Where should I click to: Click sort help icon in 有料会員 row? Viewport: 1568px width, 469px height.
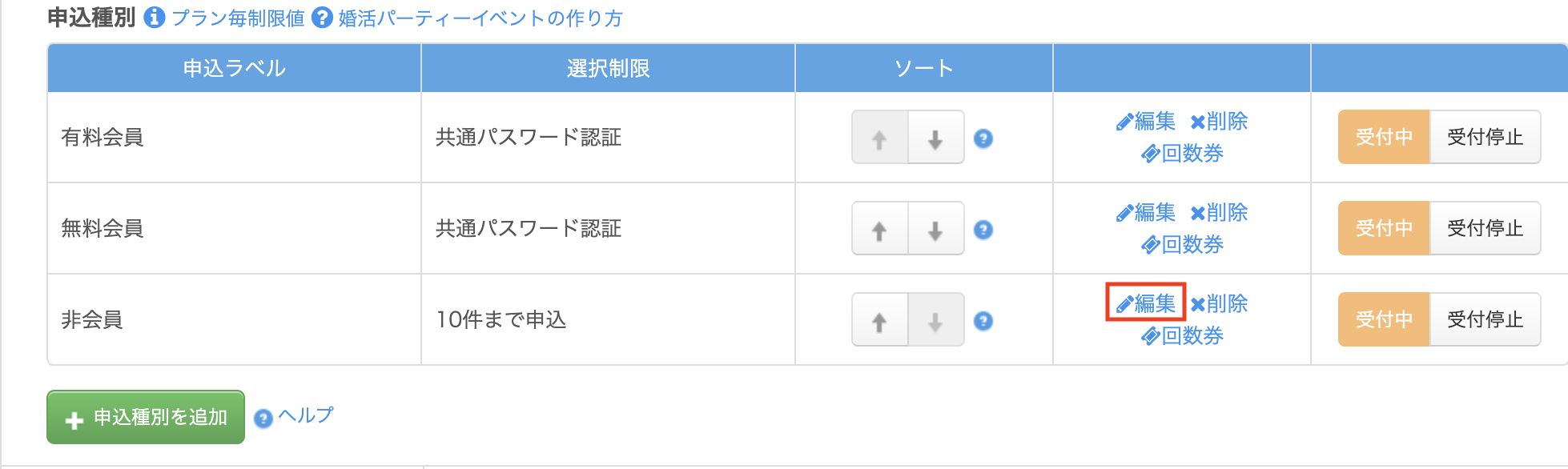click(x=983, y=138)
